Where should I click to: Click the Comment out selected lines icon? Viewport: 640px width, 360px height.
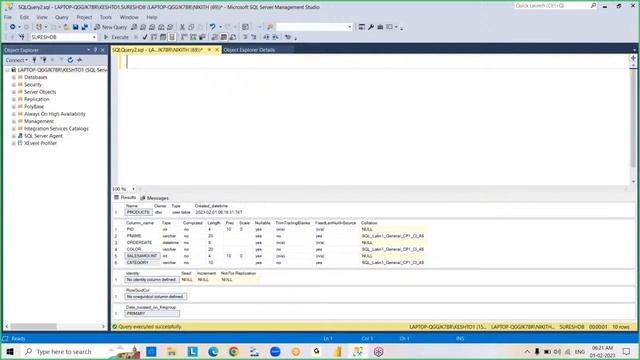click(x=245, y=37)
